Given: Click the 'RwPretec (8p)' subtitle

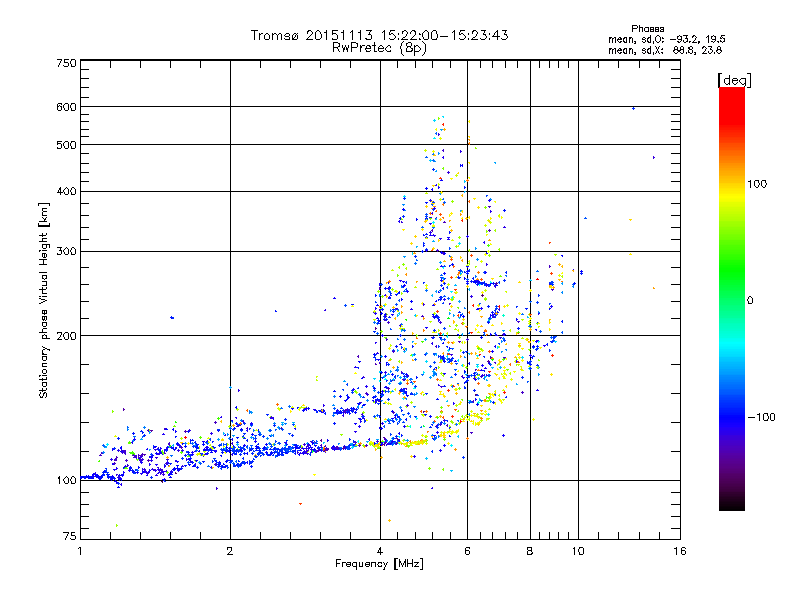Looking at the screenshot, I should [x=379, y=48].
